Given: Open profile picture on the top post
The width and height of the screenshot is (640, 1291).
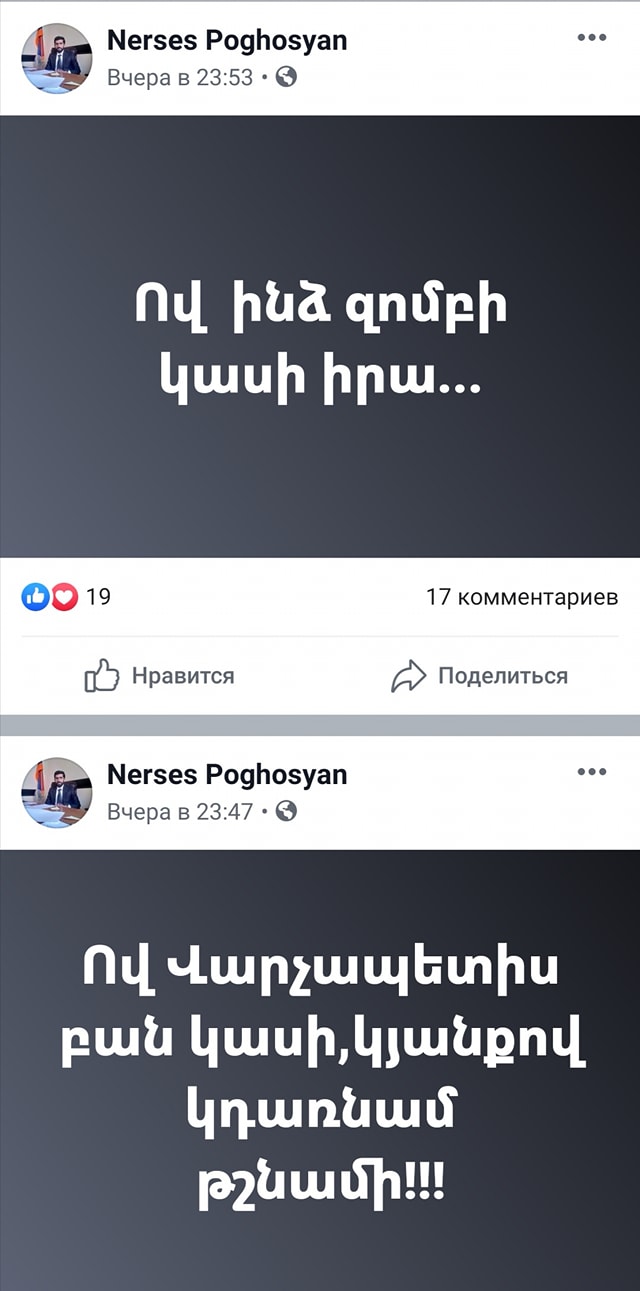Looking at the screenshot, I should tap(56, 58).
